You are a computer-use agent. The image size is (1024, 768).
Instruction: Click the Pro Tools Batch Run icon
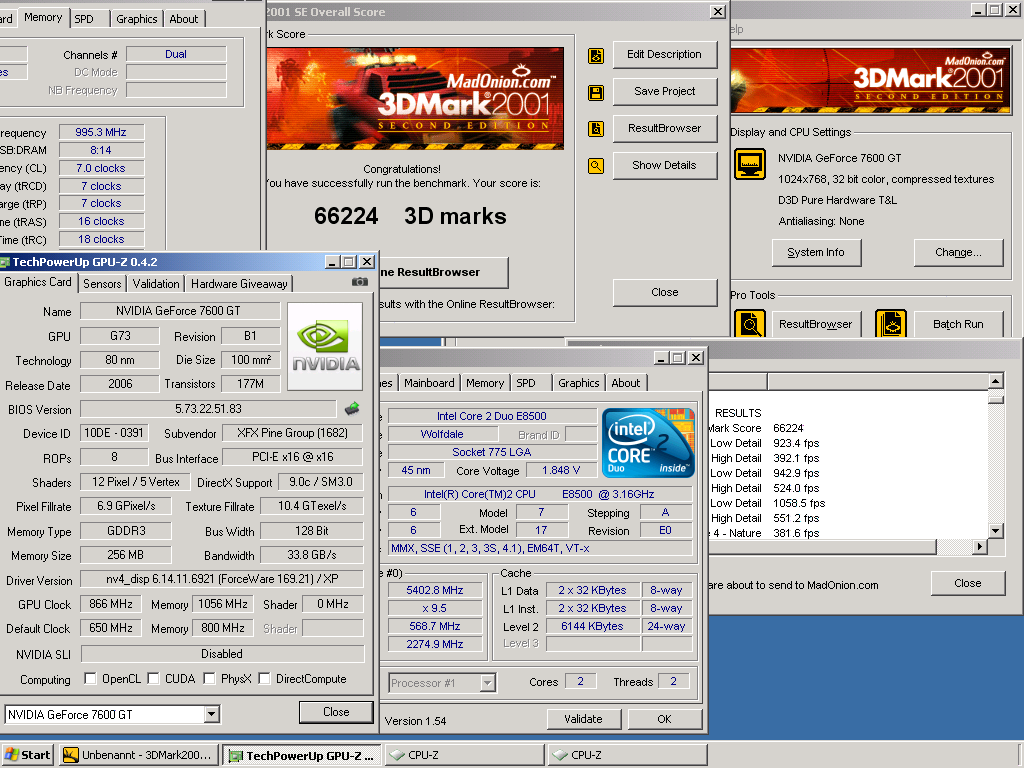(x=891, y=324)
